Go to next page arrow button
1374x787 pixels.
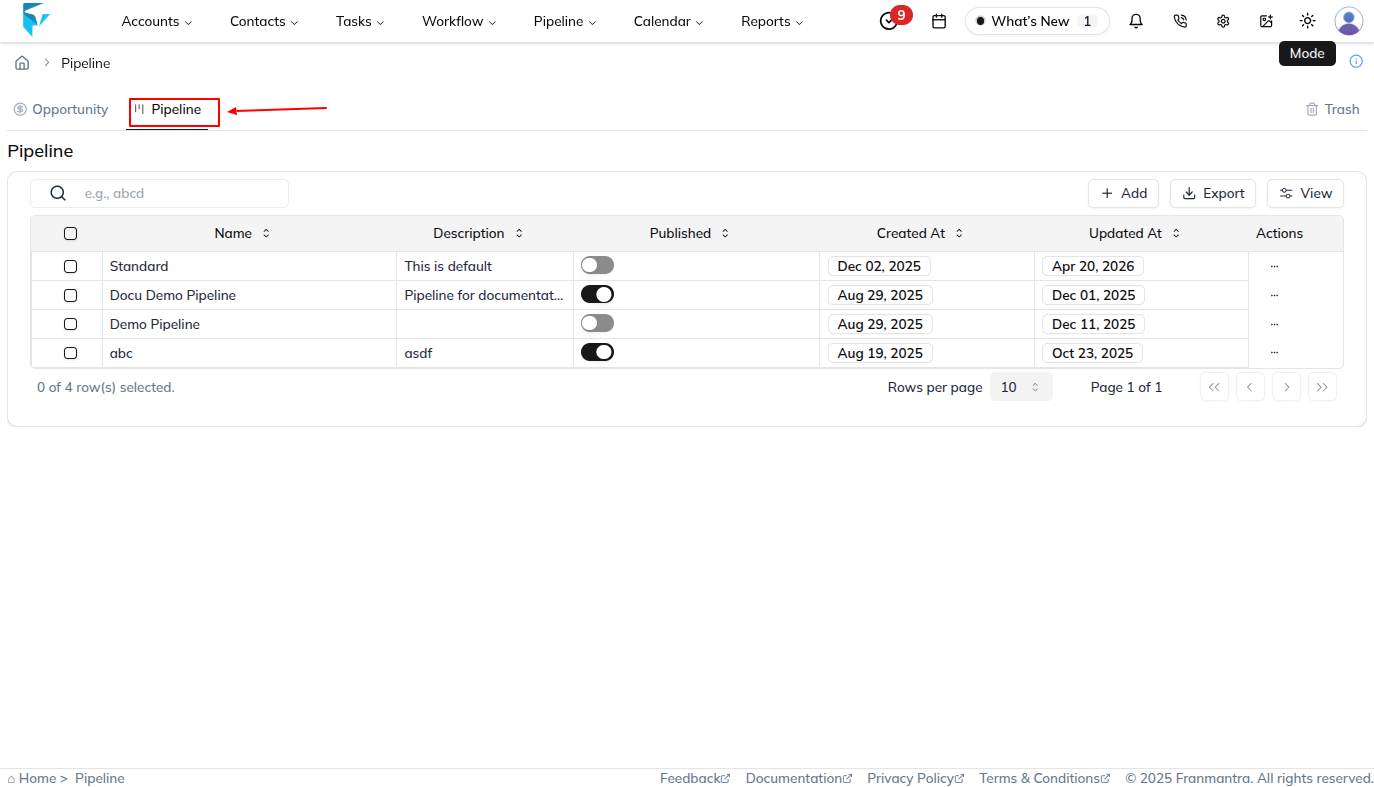(x=1286, y=387)
